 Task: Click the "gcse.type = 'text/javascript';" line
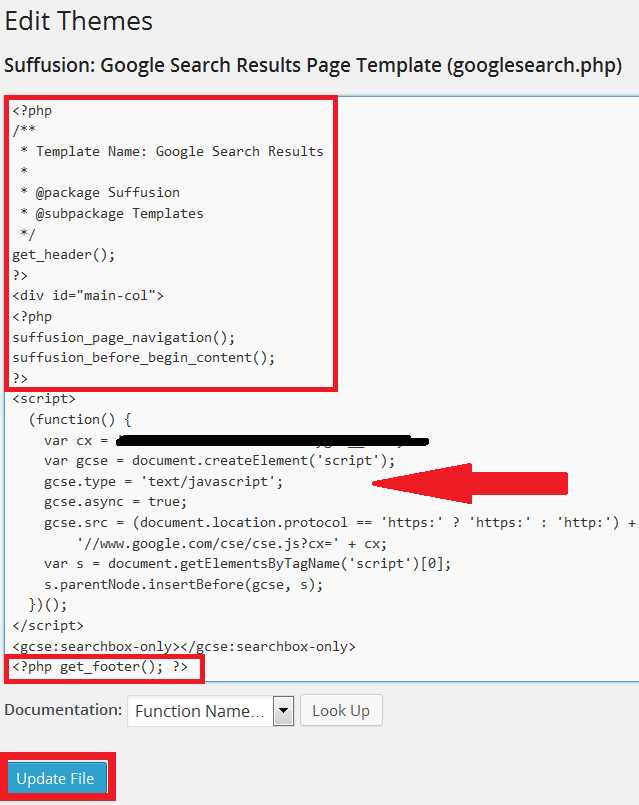[x=163, y=482]
